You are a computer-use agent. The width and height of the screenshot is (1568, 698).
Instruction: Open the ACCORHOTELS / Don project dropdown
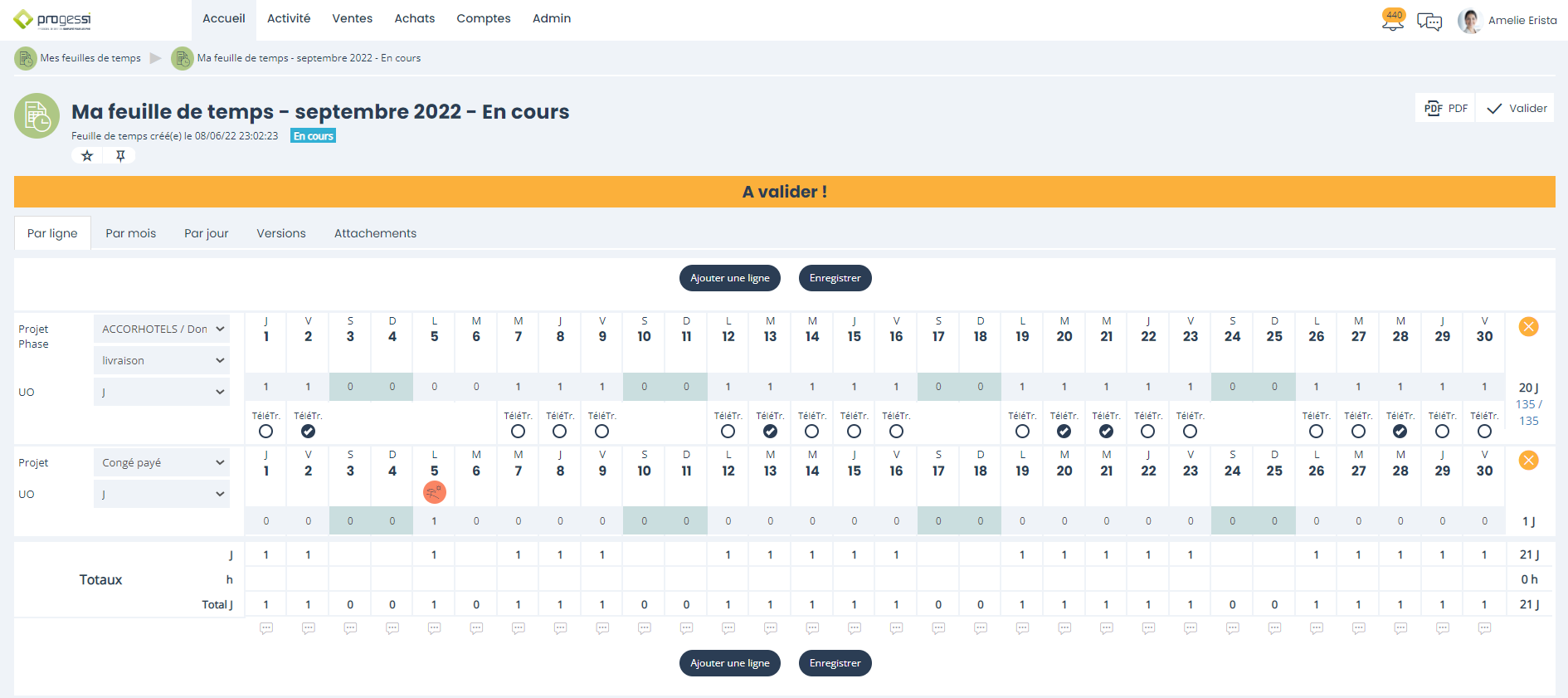[162, 329]
